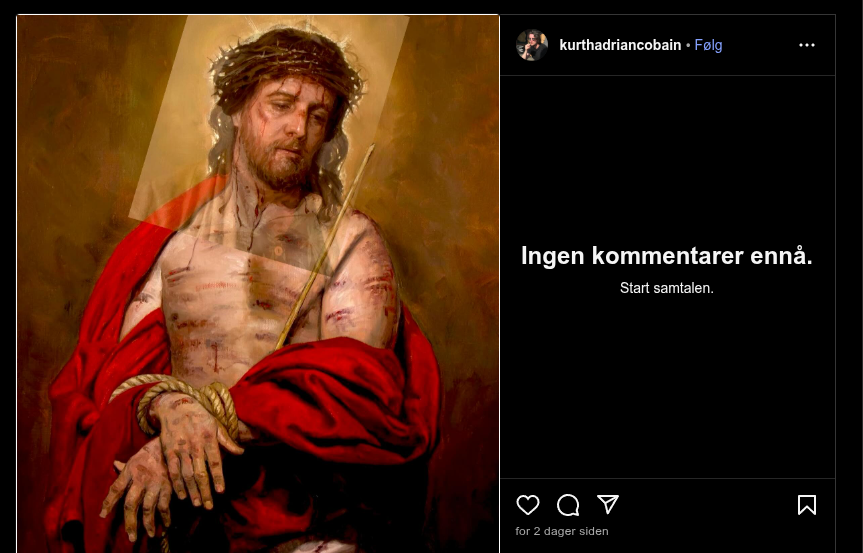Like the post with the heart icon
863x553 pixels.
click(x=528, y=505)
